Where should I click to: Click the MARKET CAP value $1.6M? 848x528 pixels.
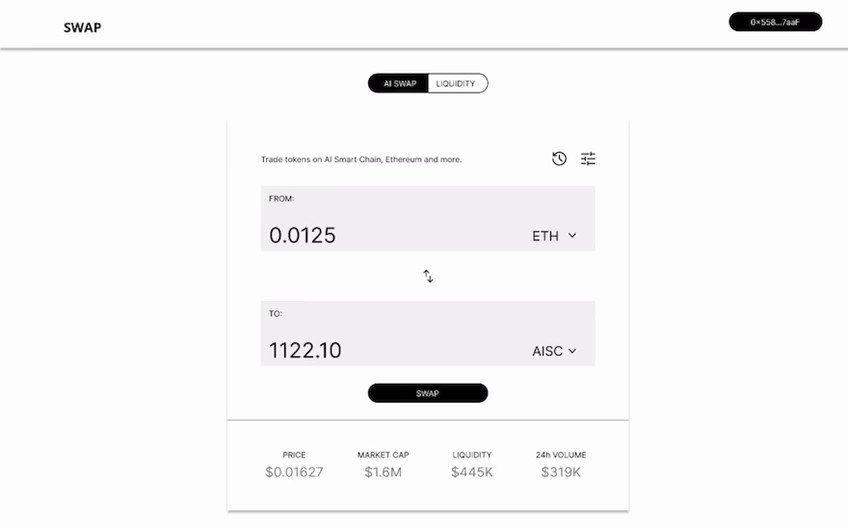(x=383, y=472)
